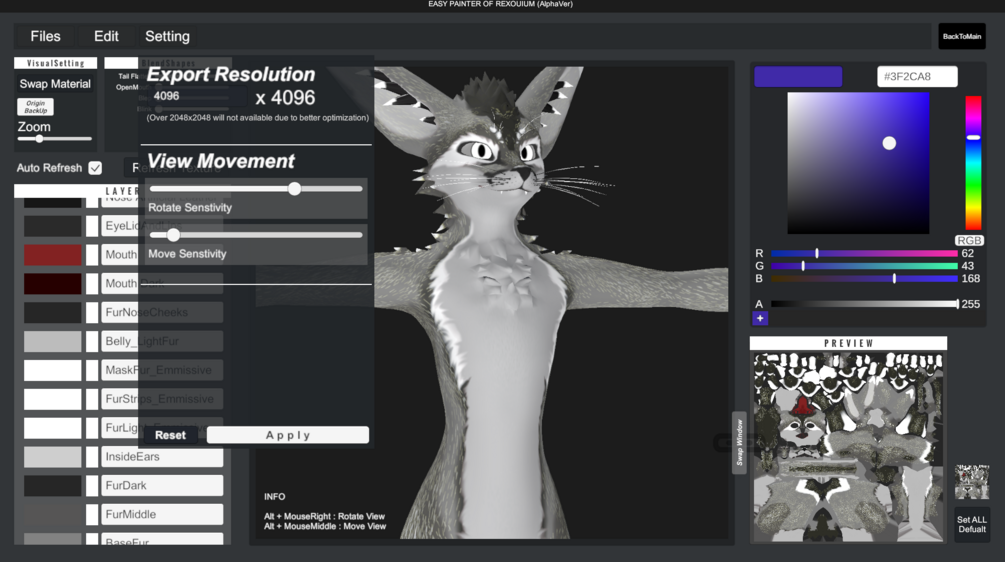Click the Reset button in settings
This screenshot has width=1005, height=562.
[x=170, y=435]
